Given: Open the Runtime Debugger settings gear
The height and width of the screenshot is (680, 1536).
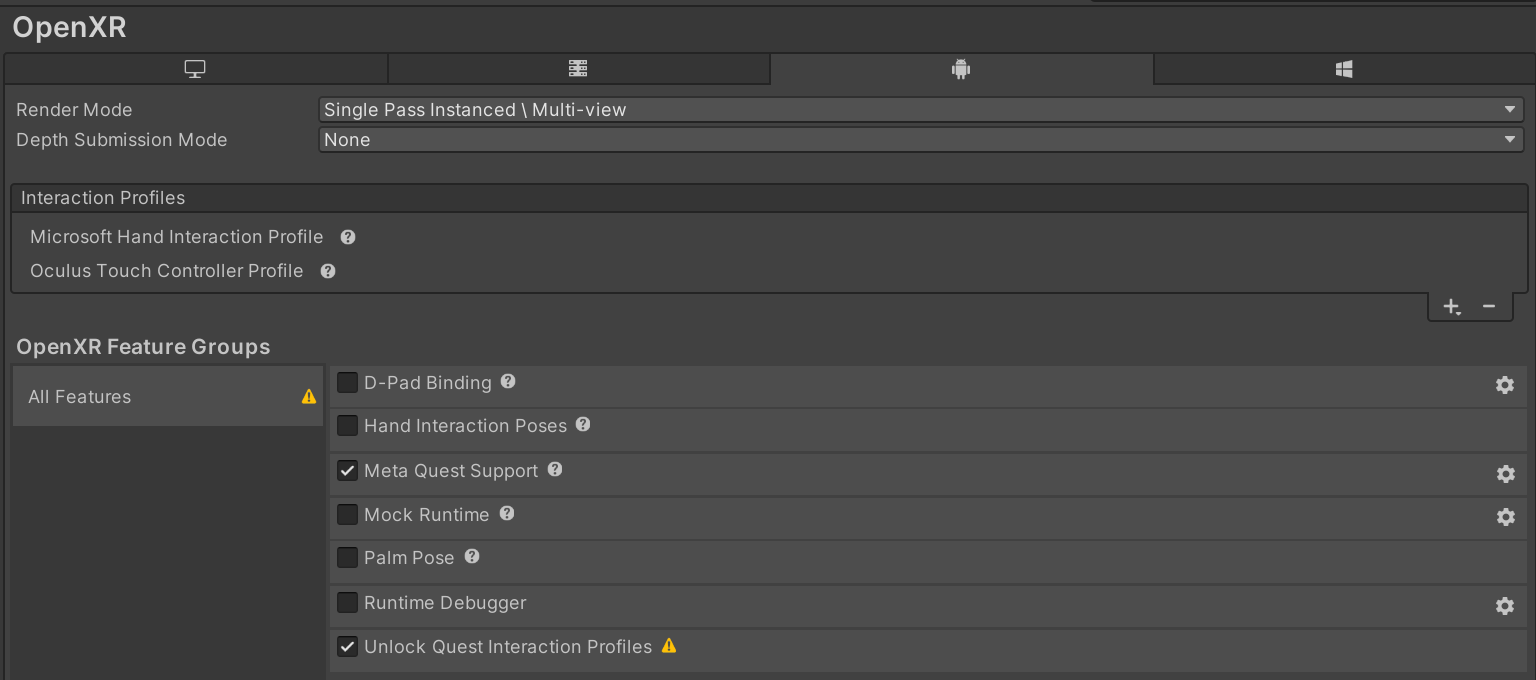Looking at the screenshot, I should click(1505, 606).
